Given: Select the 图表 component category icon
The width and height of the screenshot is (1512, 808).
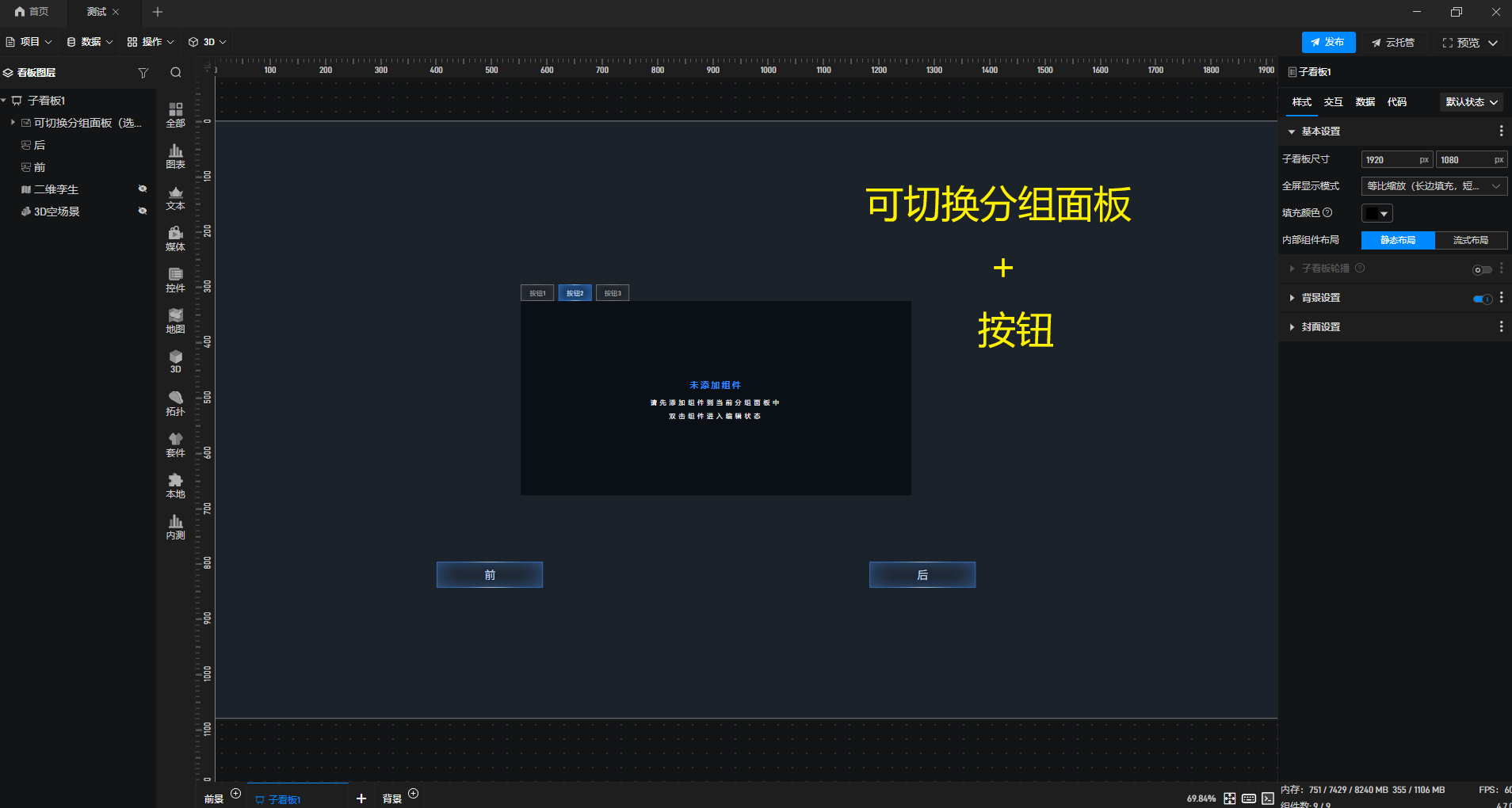Looking at the screenshot, I should [x=174, y=155].
